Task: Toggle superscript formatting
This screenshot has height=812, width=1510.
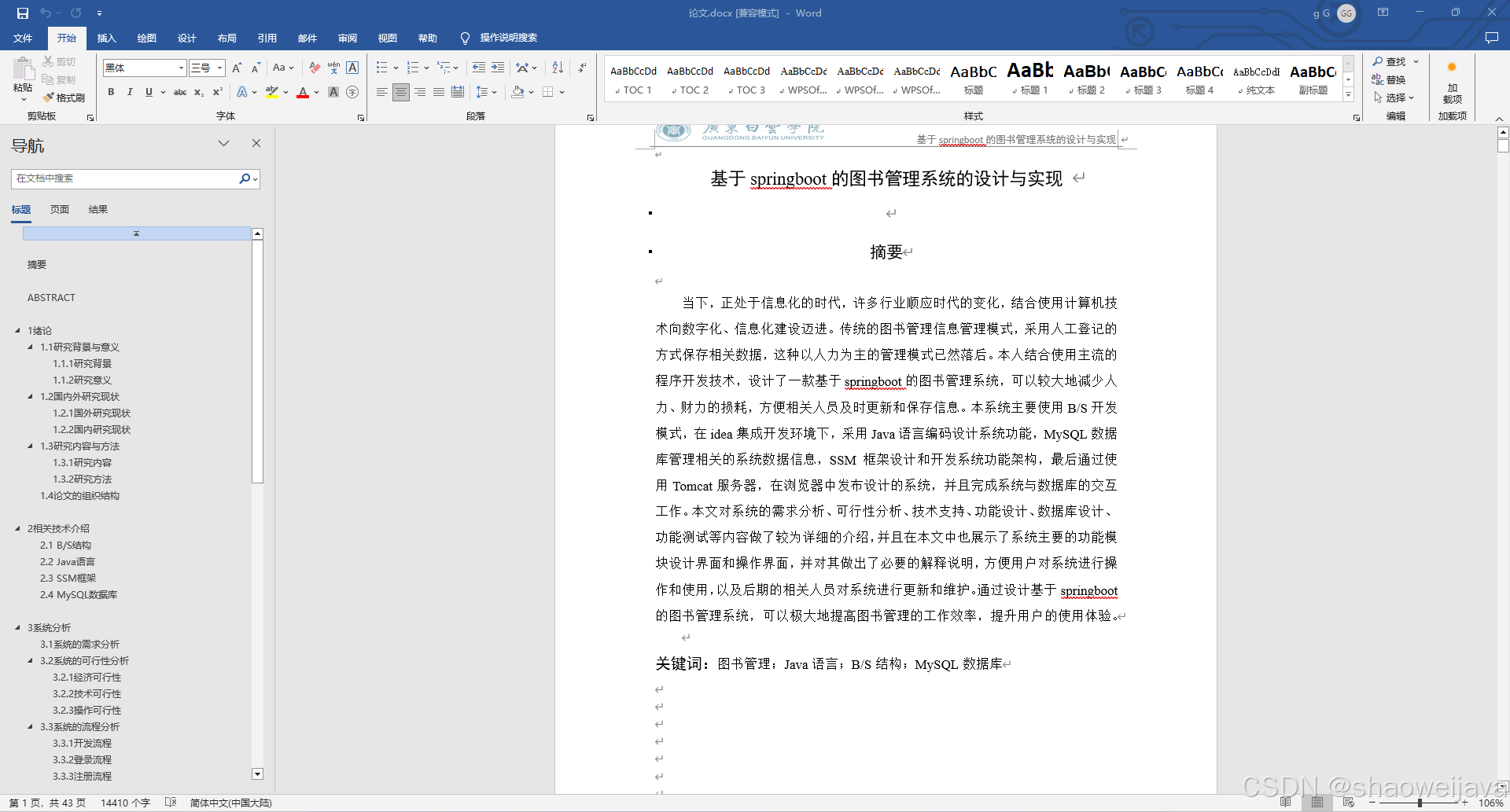Action: point(218,92)
